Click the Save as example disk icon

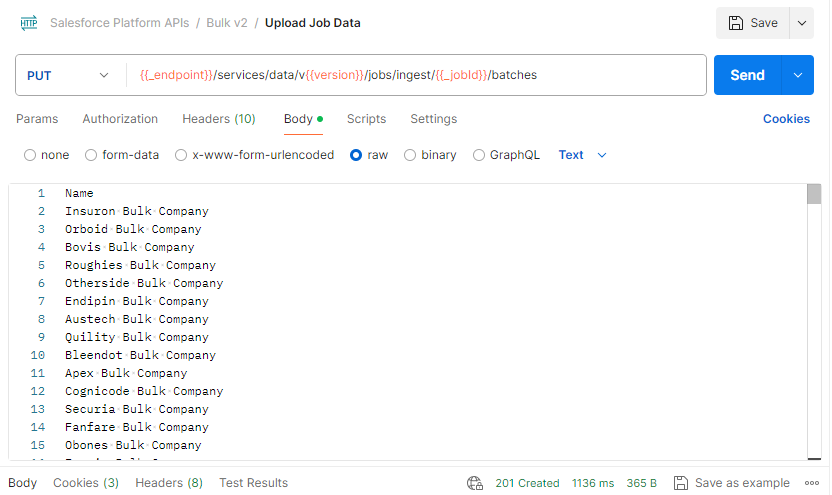(x=681, y=483)
